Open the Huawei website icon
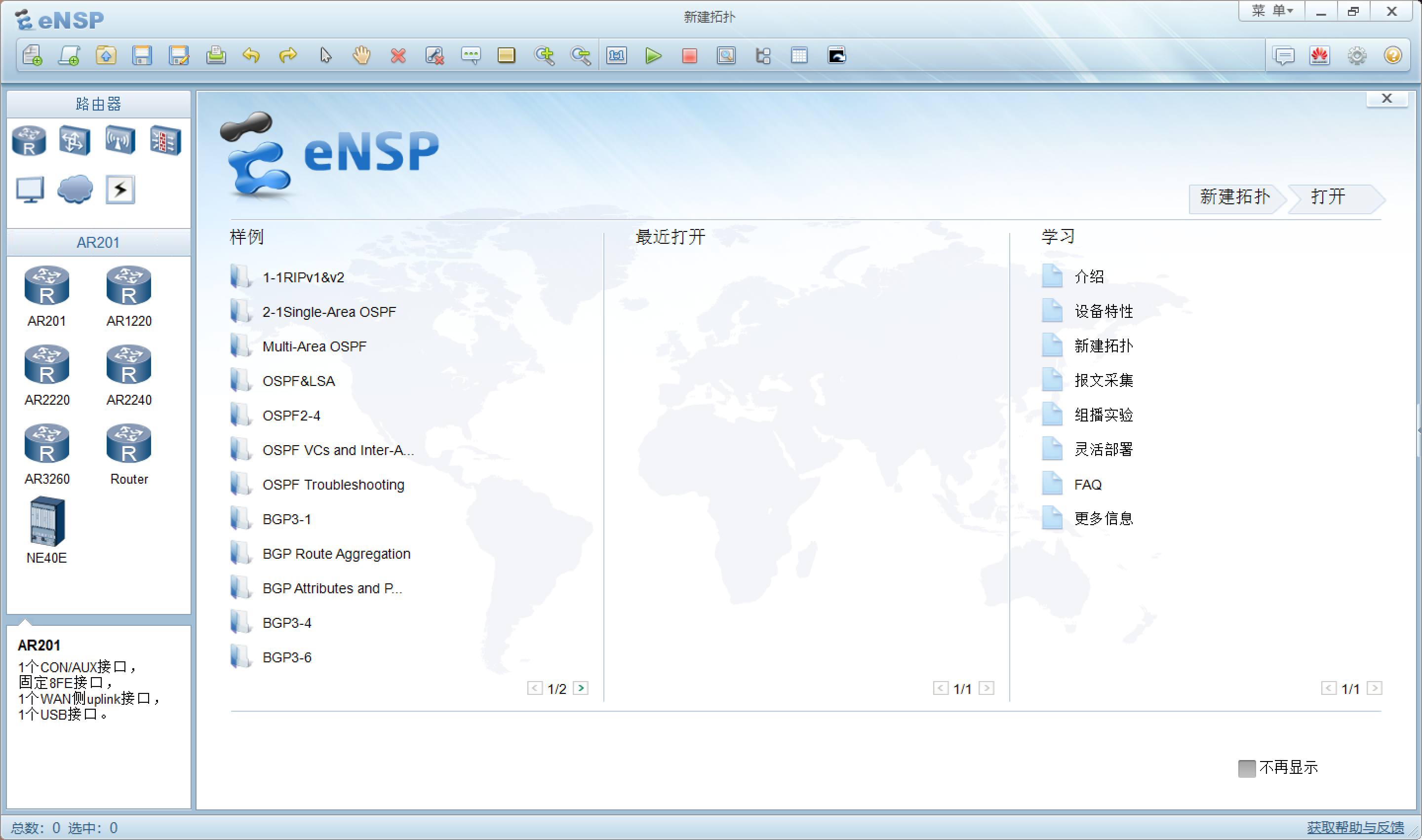 click(x=1320, y=55)
